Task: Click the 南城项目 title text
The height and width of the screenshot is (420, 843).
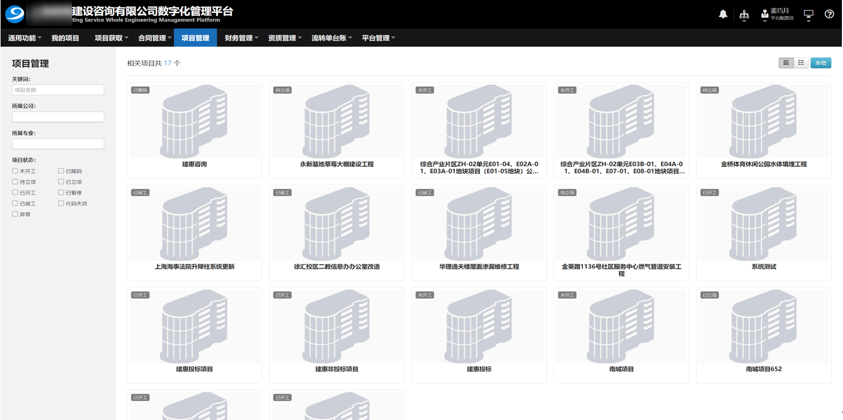Action: [x=621, y=369]
